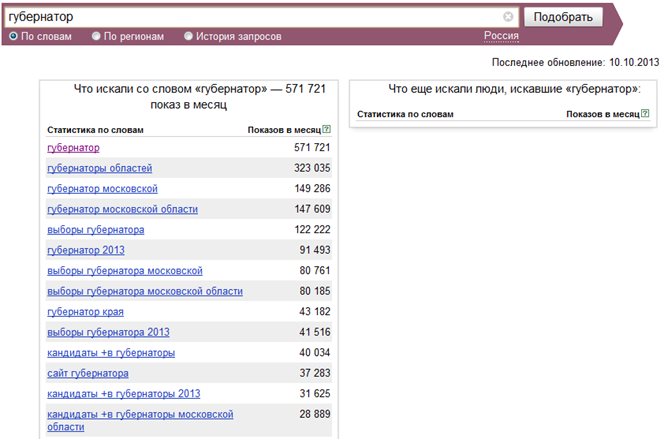
Task: Open the губернатор московской link
Action: [102, 188]
